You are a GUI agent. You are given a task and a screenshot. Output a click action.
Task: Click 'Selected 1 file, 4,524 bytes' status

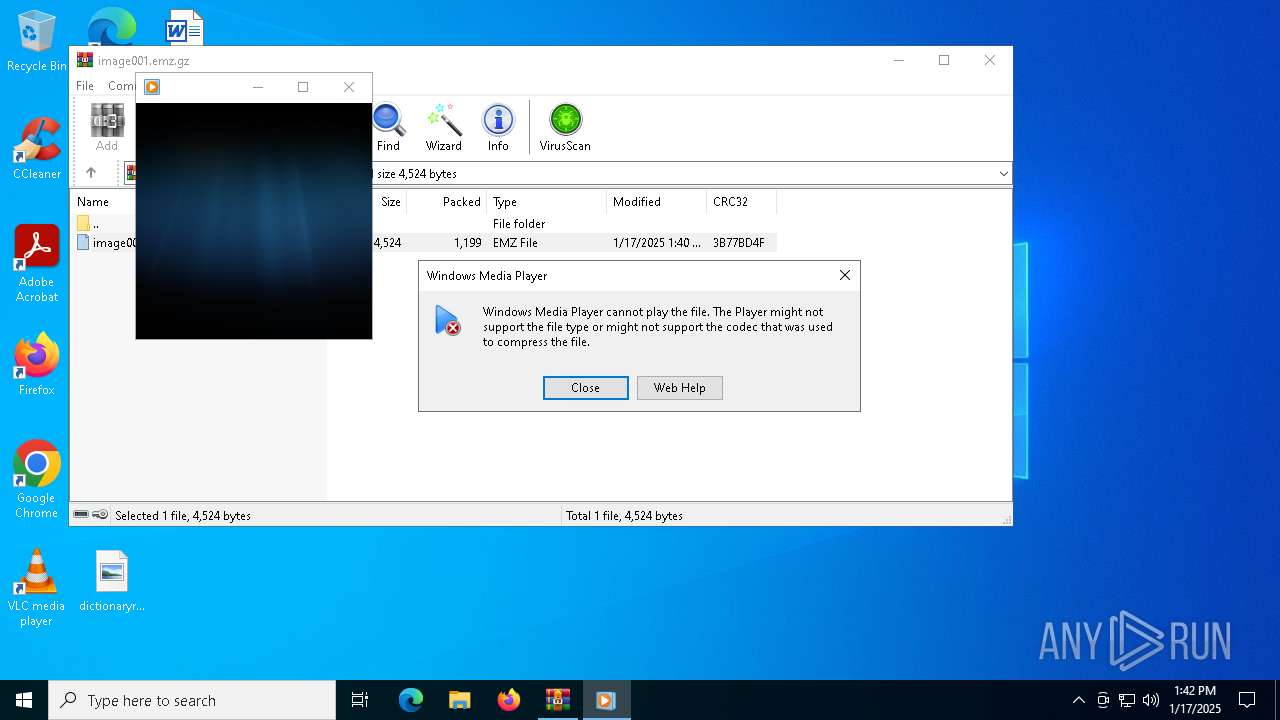(x=183, y=516)
